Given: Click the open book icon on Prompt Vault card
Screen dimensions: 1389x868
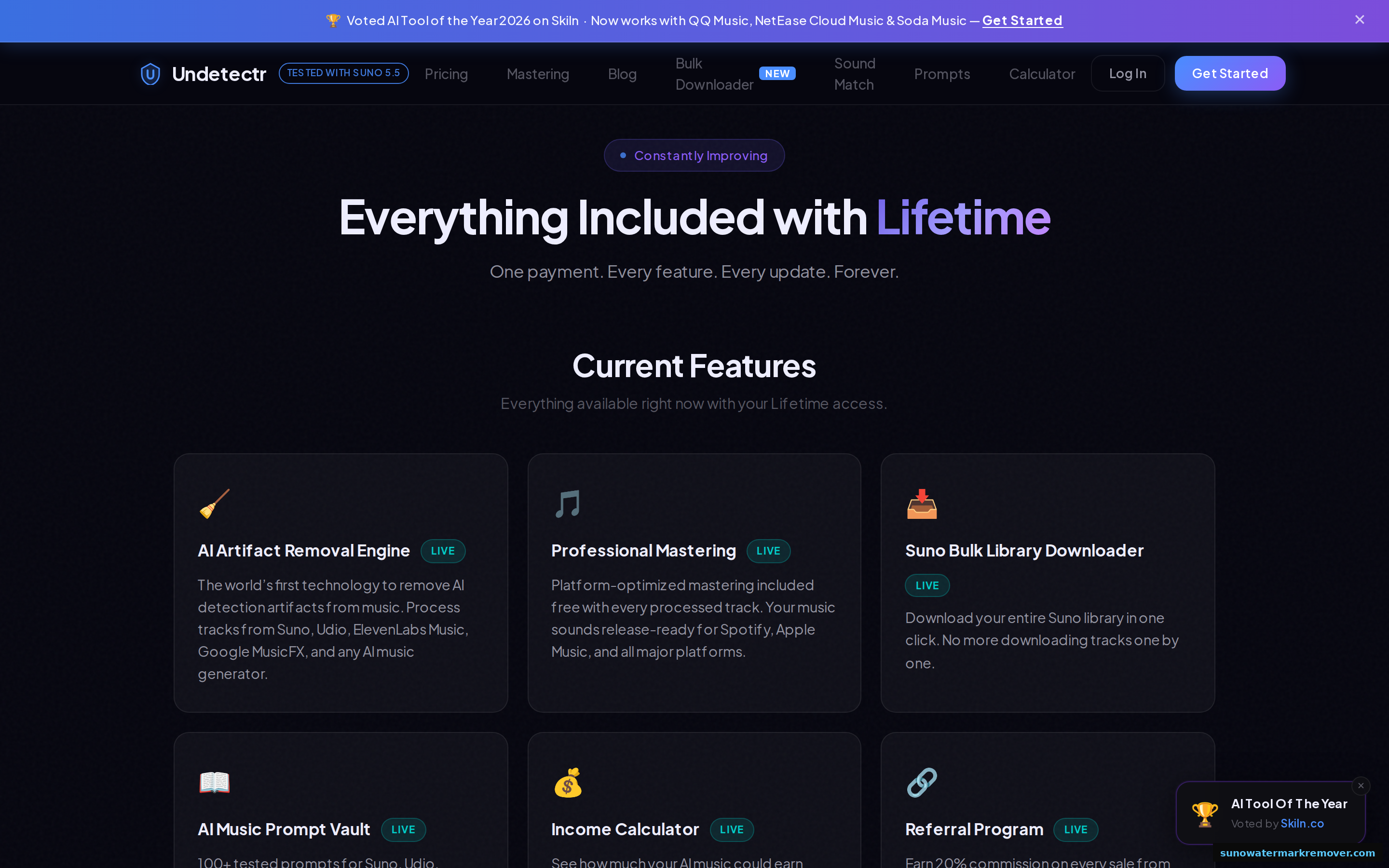Looking at the screenshot, I should (214, 783).
